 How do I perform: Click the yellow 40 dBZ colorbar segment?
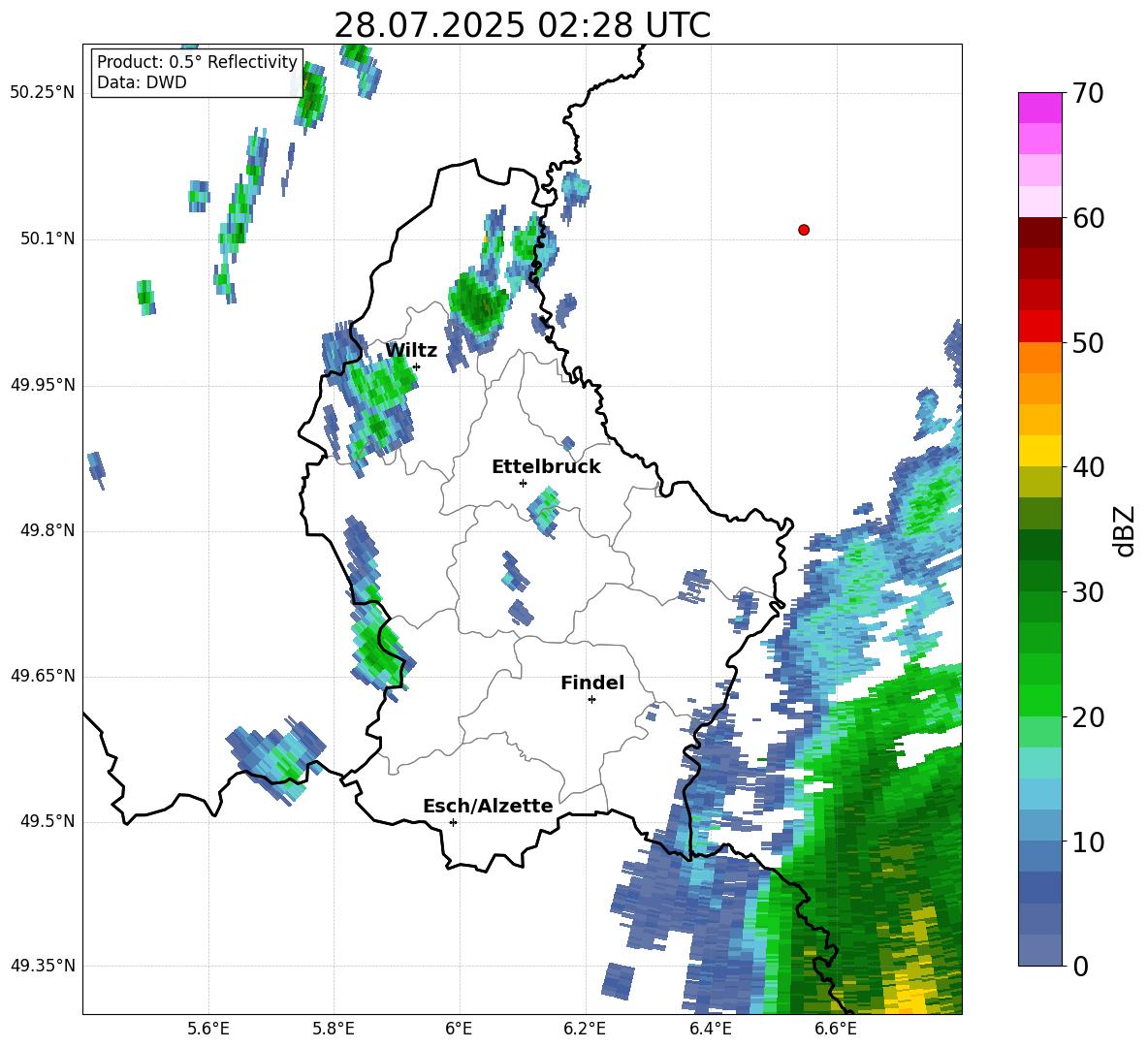(x=1039, y=451)
